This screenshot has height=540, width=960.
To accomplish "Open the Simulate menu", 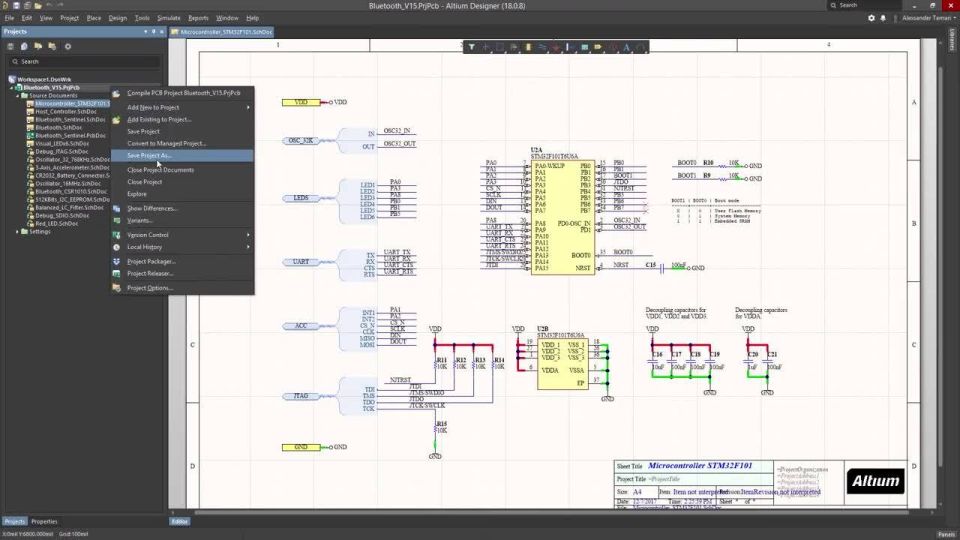I will pyautogui.click(x=168, y=18).
